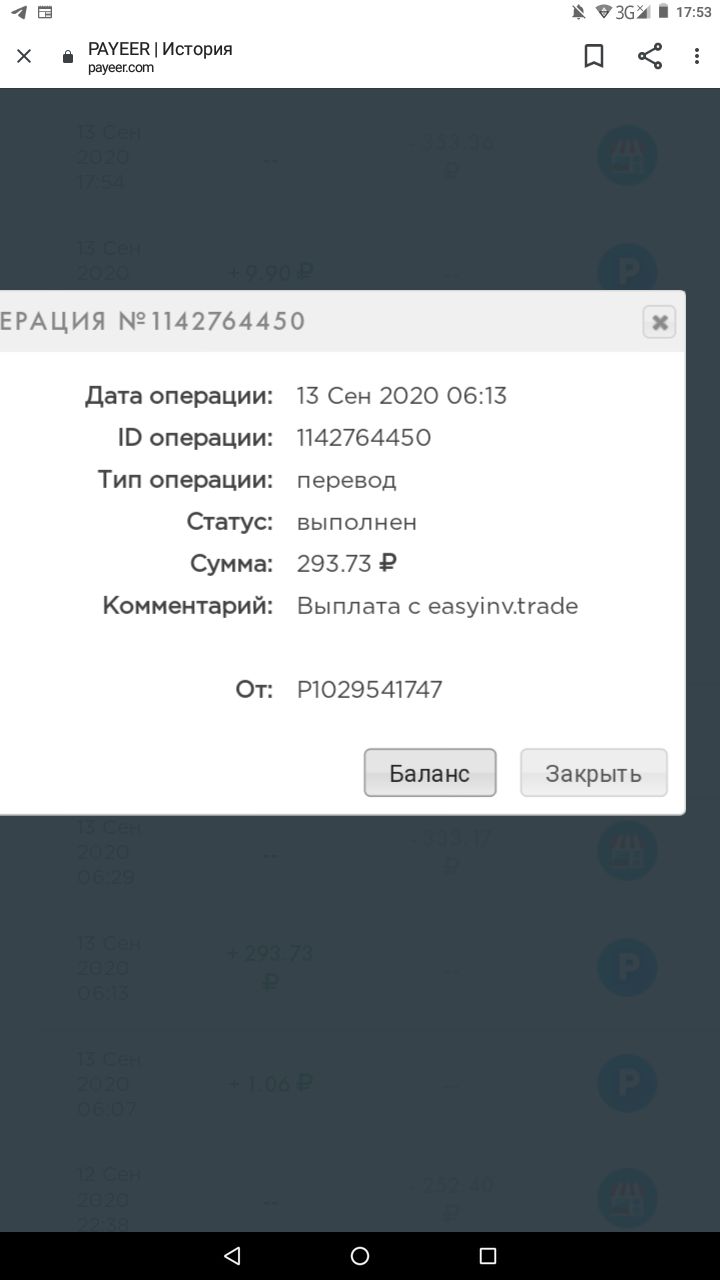Click the Баланс button
720x1280 pixels.
(x=430, y=773)
